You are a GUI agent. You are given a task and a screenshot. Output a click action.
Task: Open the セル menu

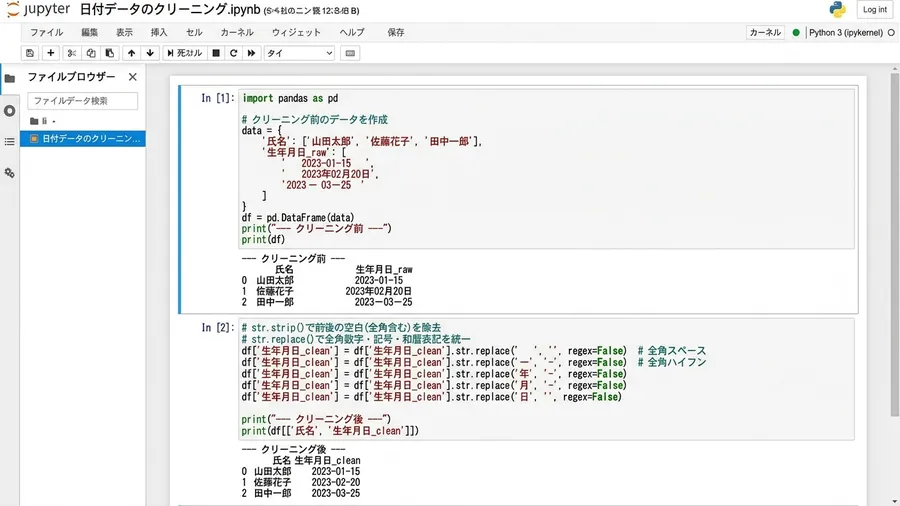point(194,32)
